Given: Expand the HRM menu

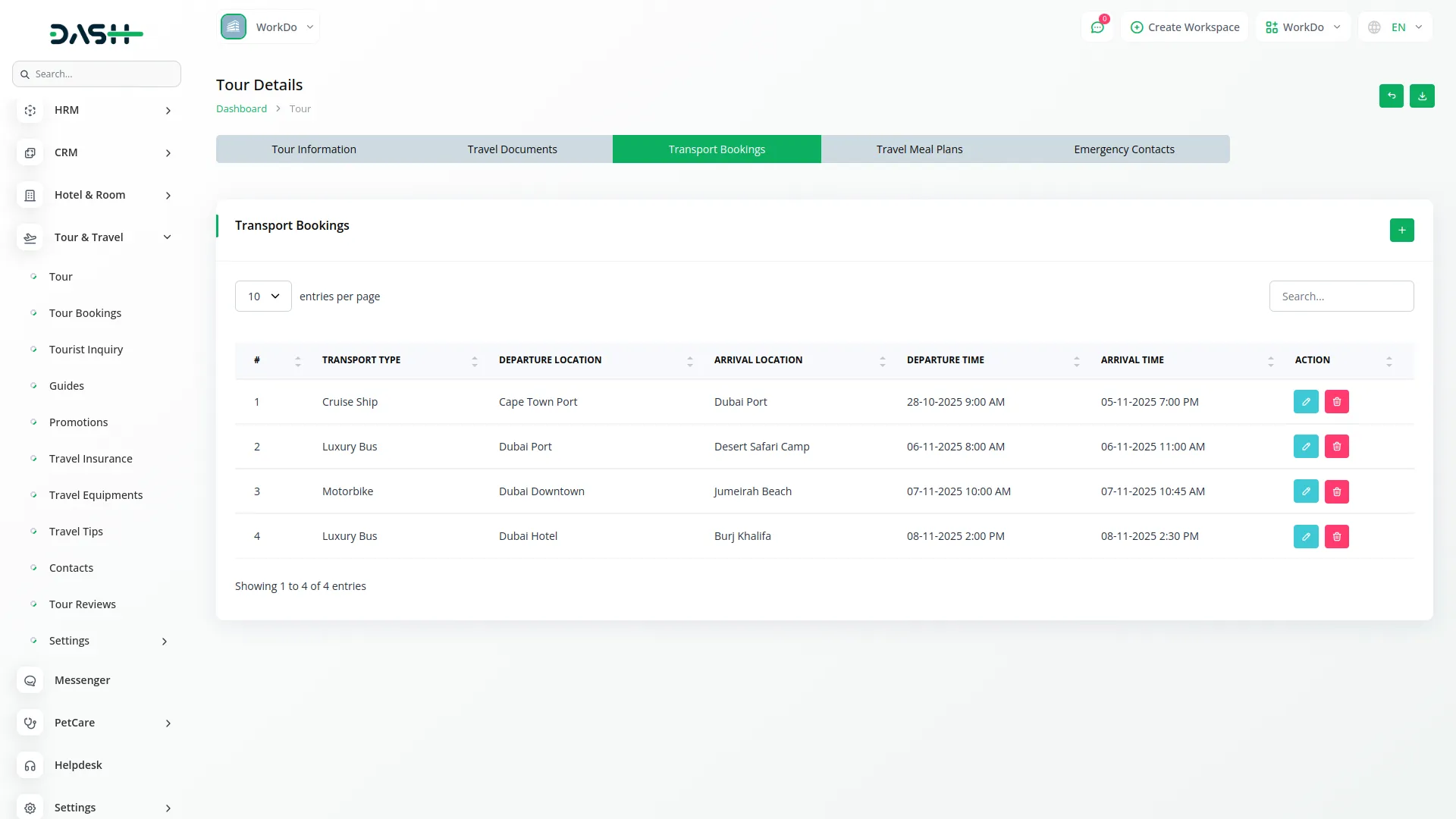Looking at the screenshot, I should point(168,111).
